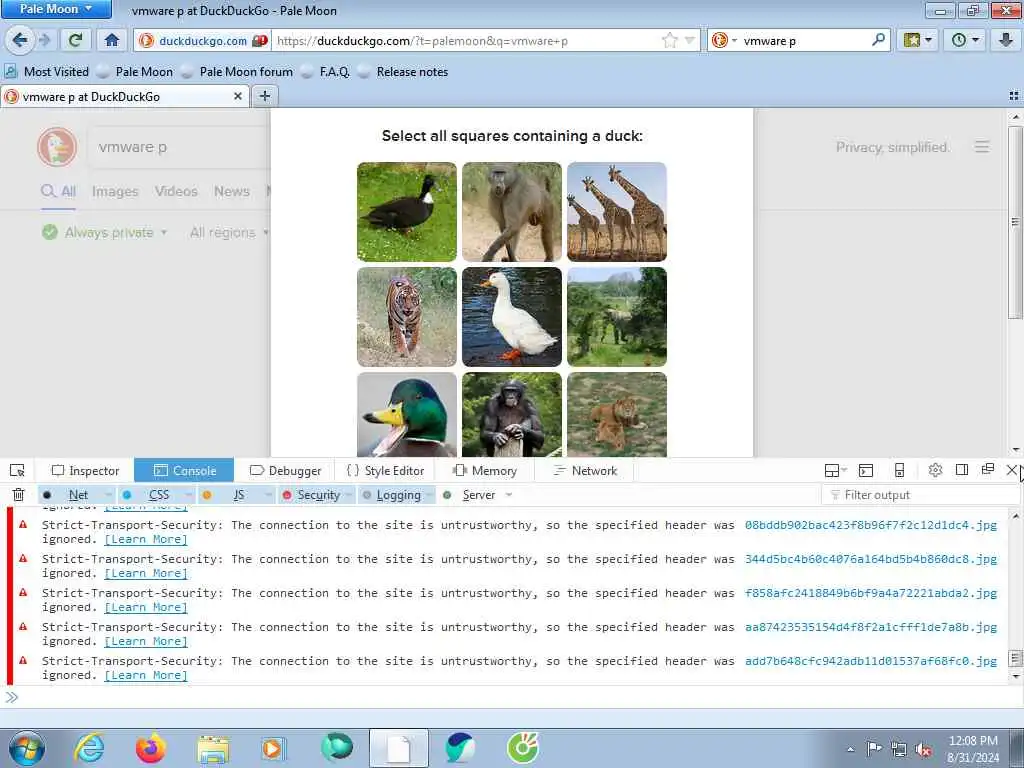This screenshot has height=768, width=1024.
Task: Open the URL bar history dropdown arrow
Action: pos(690,40)
